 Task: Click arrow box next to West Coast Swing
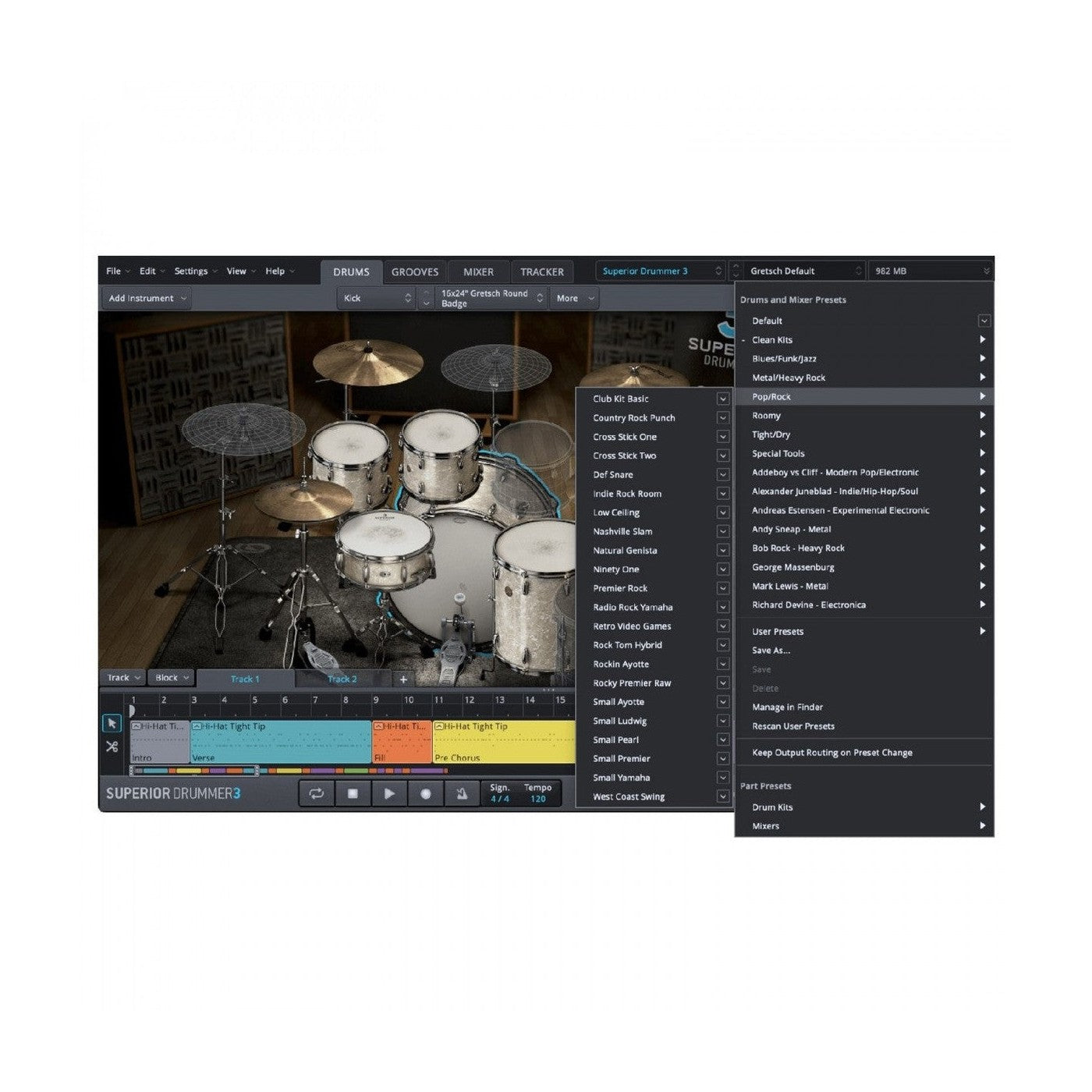pos(723,796)
